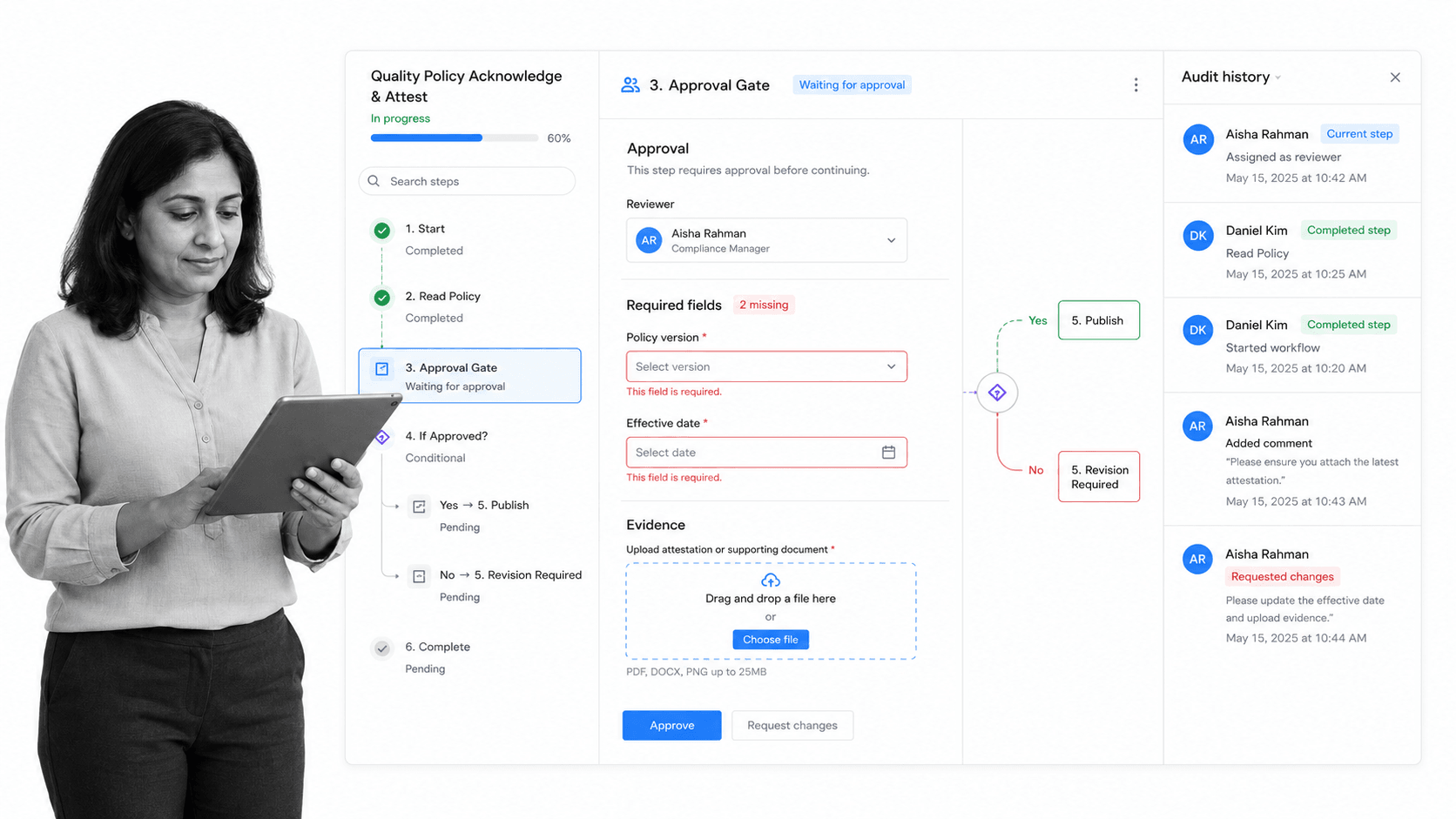The height and width of the screenshot is (819, 1456).
Task: Click the 5. Publish node in the diagram
Action: (1099, 320)
